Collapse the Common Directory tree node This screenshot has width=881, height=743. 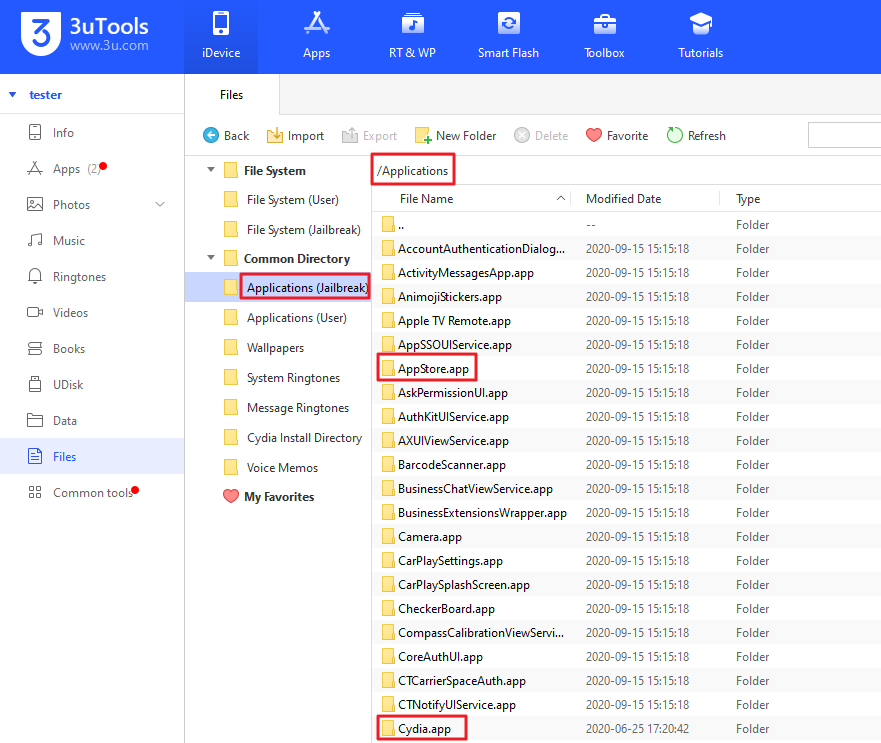coord(211,258)
